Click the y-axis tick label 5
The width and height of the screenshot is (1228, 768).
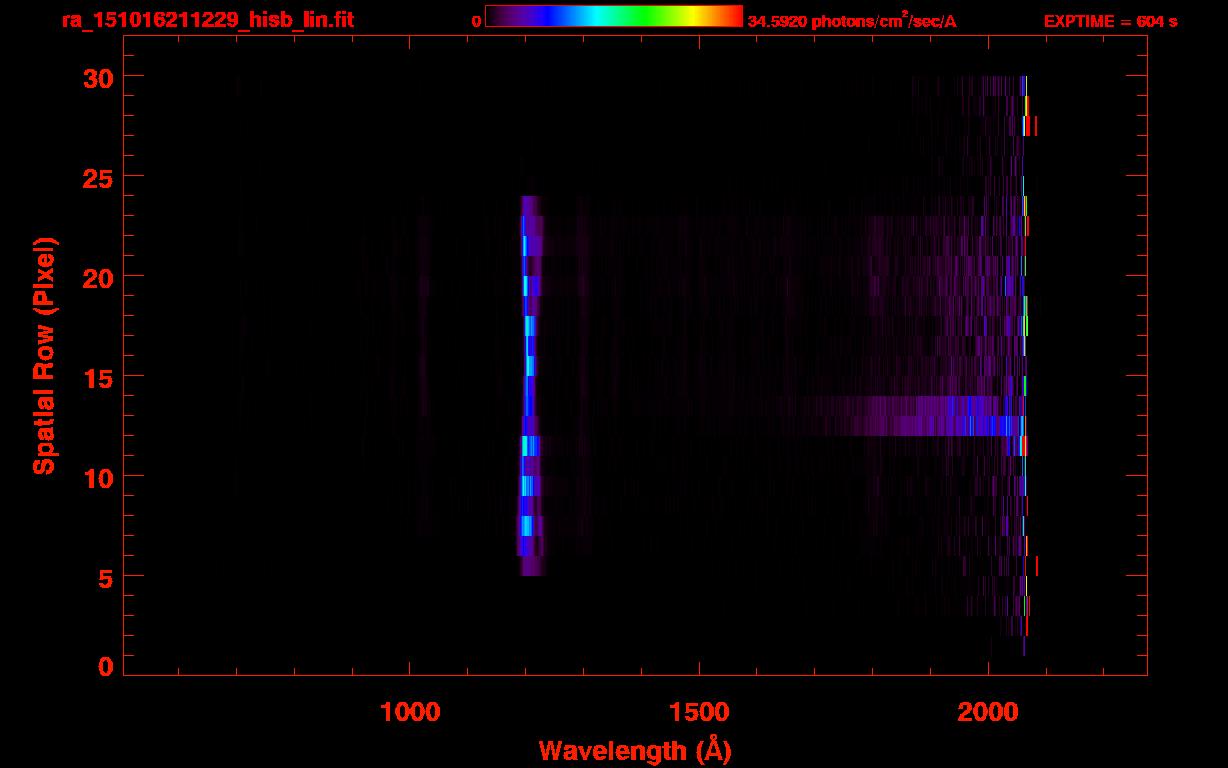104,577
